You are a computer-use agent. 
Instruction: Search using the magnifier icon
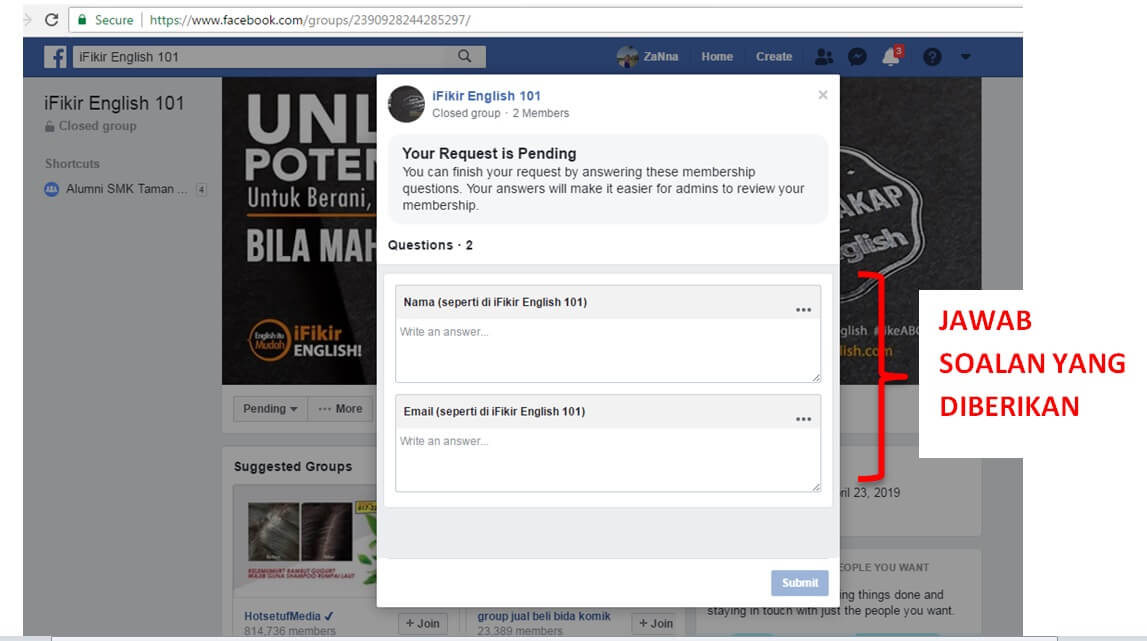pyautogui.click(x=465, y=56)
